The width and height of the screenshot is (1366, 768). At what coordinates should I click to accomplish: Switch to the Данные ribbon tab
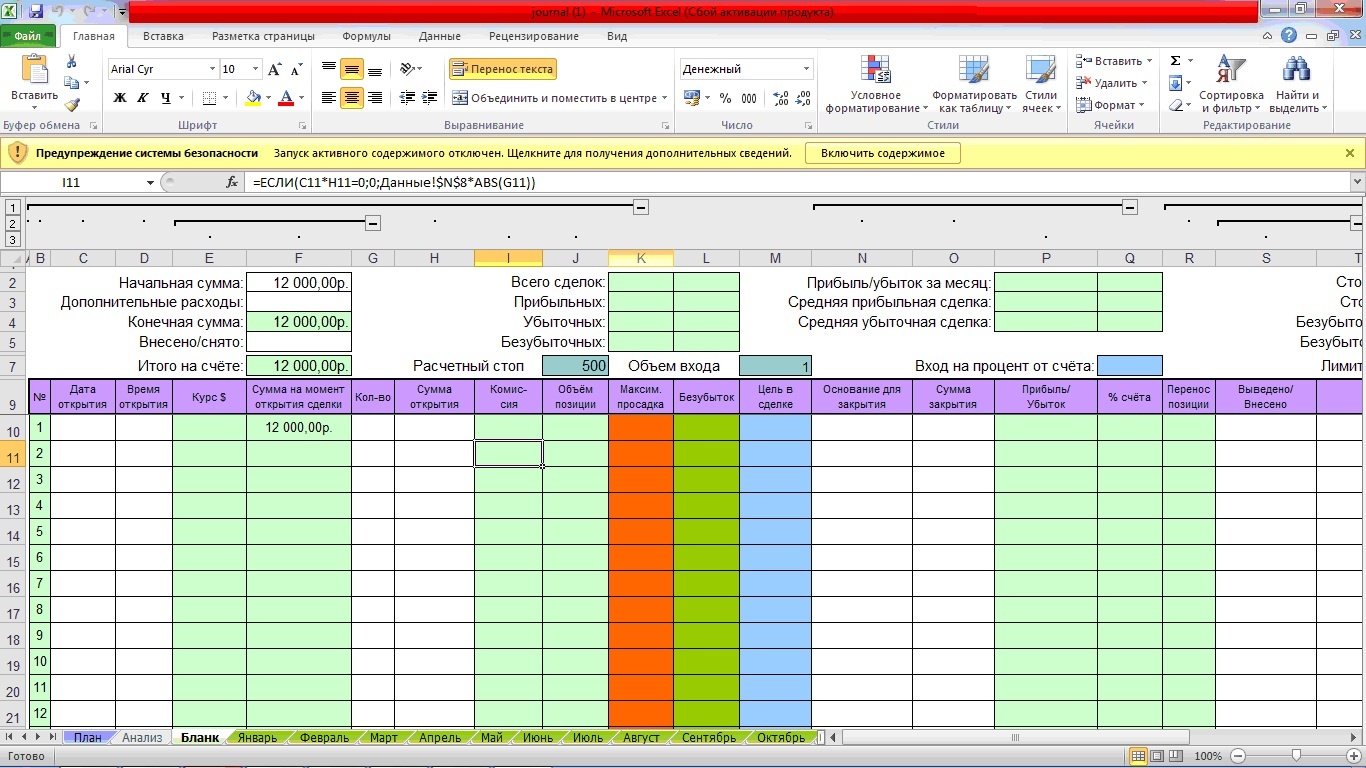[x=440, y=36]
